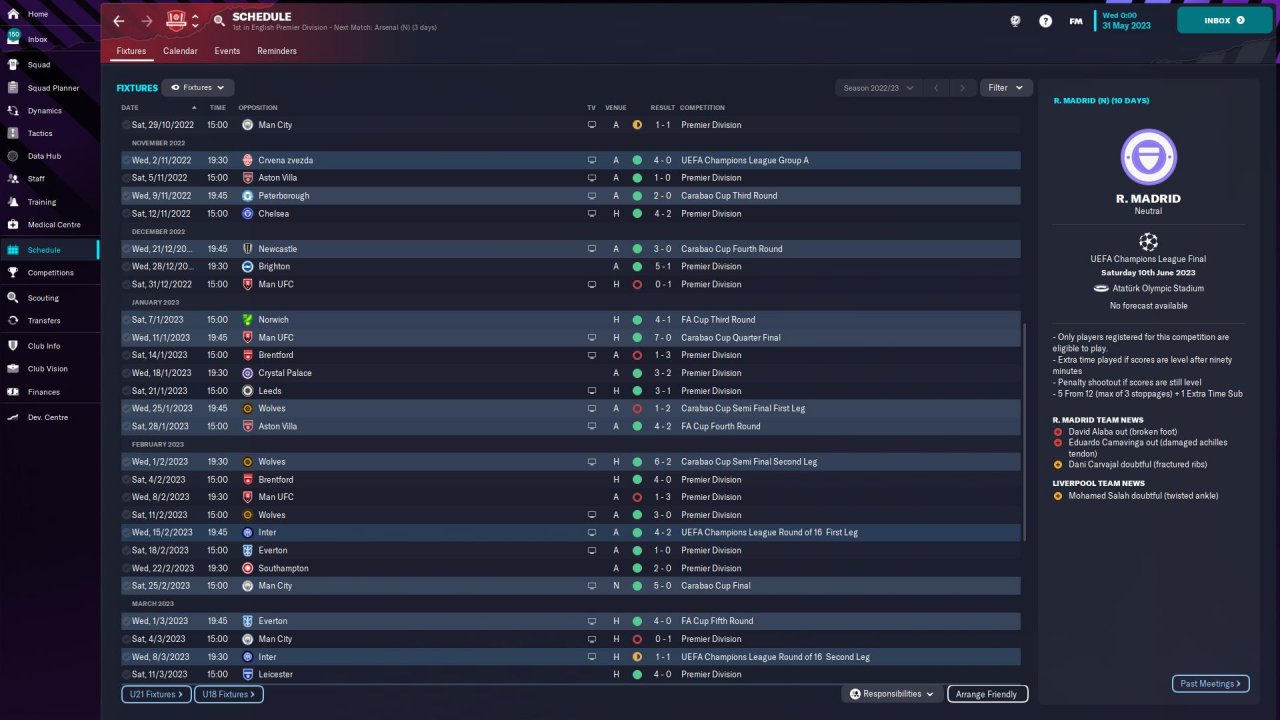Viewport: 1280px width, 720px height.
Task: Open the search magnifier icon
Action: pyautogui.click(x=219, y=21)
